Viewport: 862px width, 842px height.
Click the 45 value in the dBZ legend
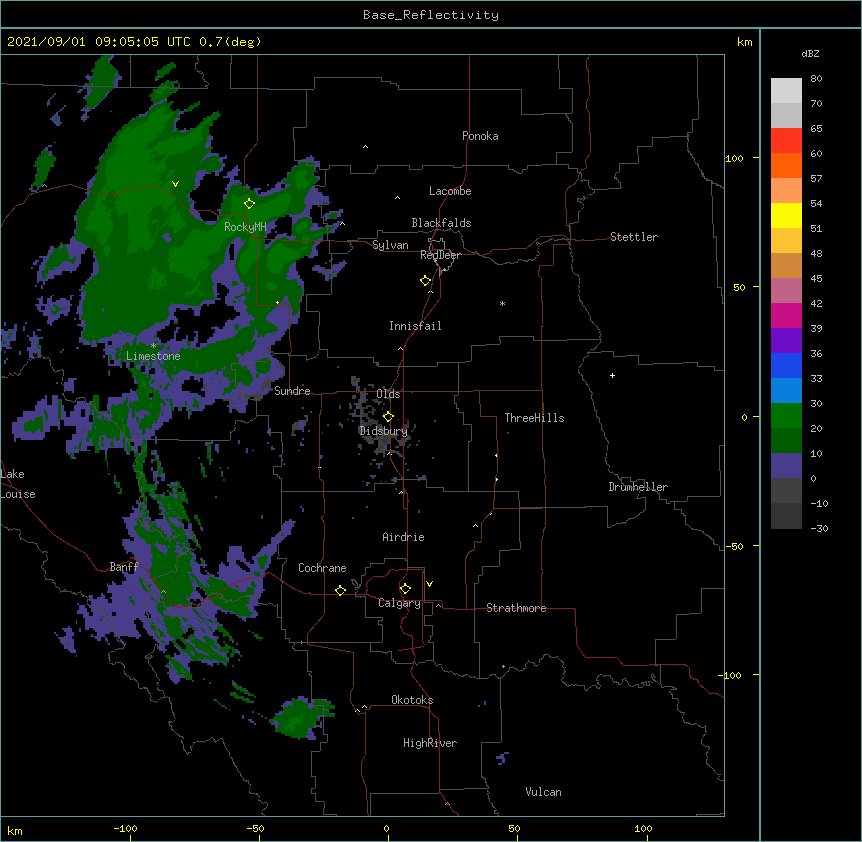tap(816, 279)
